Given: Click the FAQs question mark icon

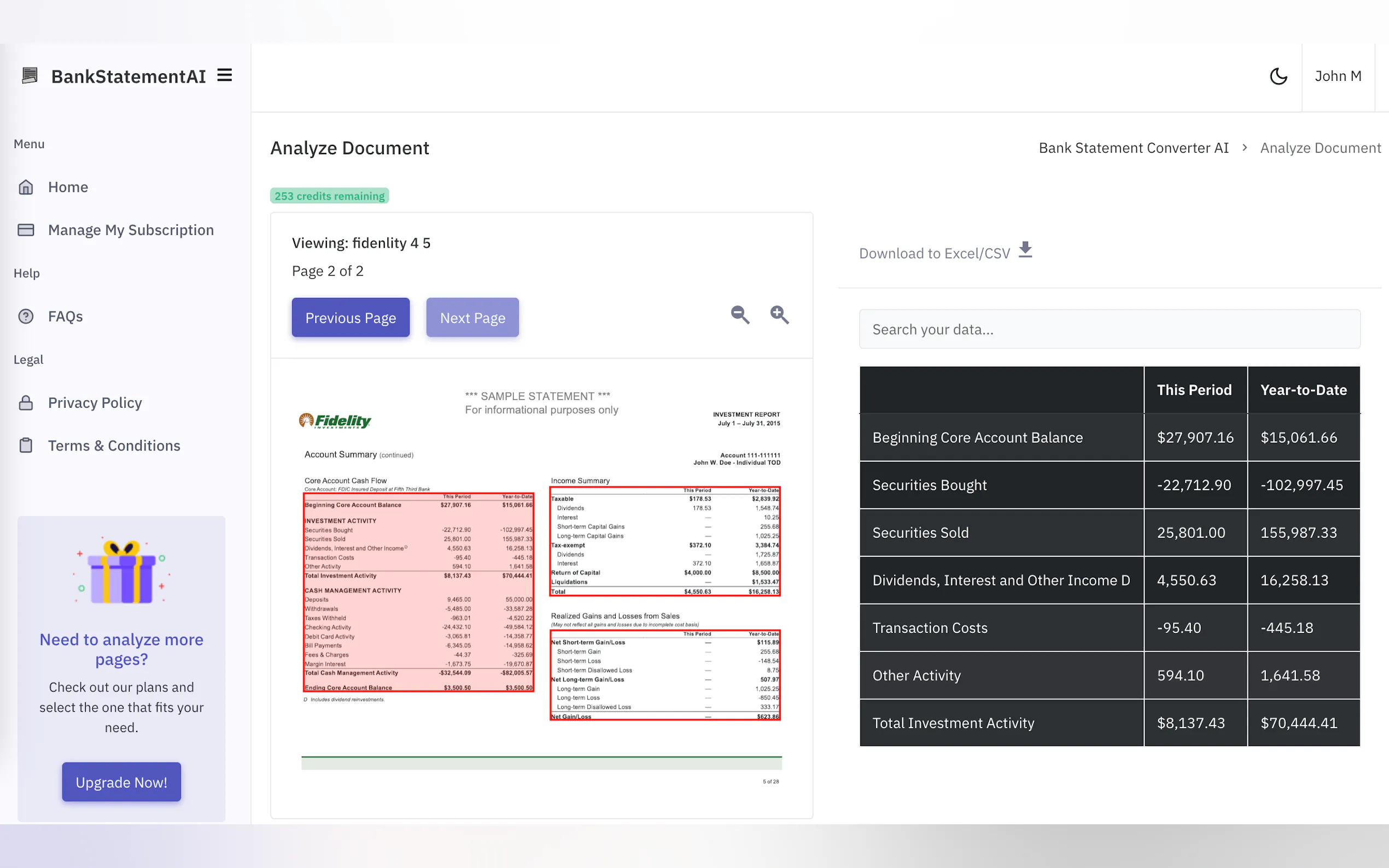Looking at the screenshot, I should click(26, 316).
